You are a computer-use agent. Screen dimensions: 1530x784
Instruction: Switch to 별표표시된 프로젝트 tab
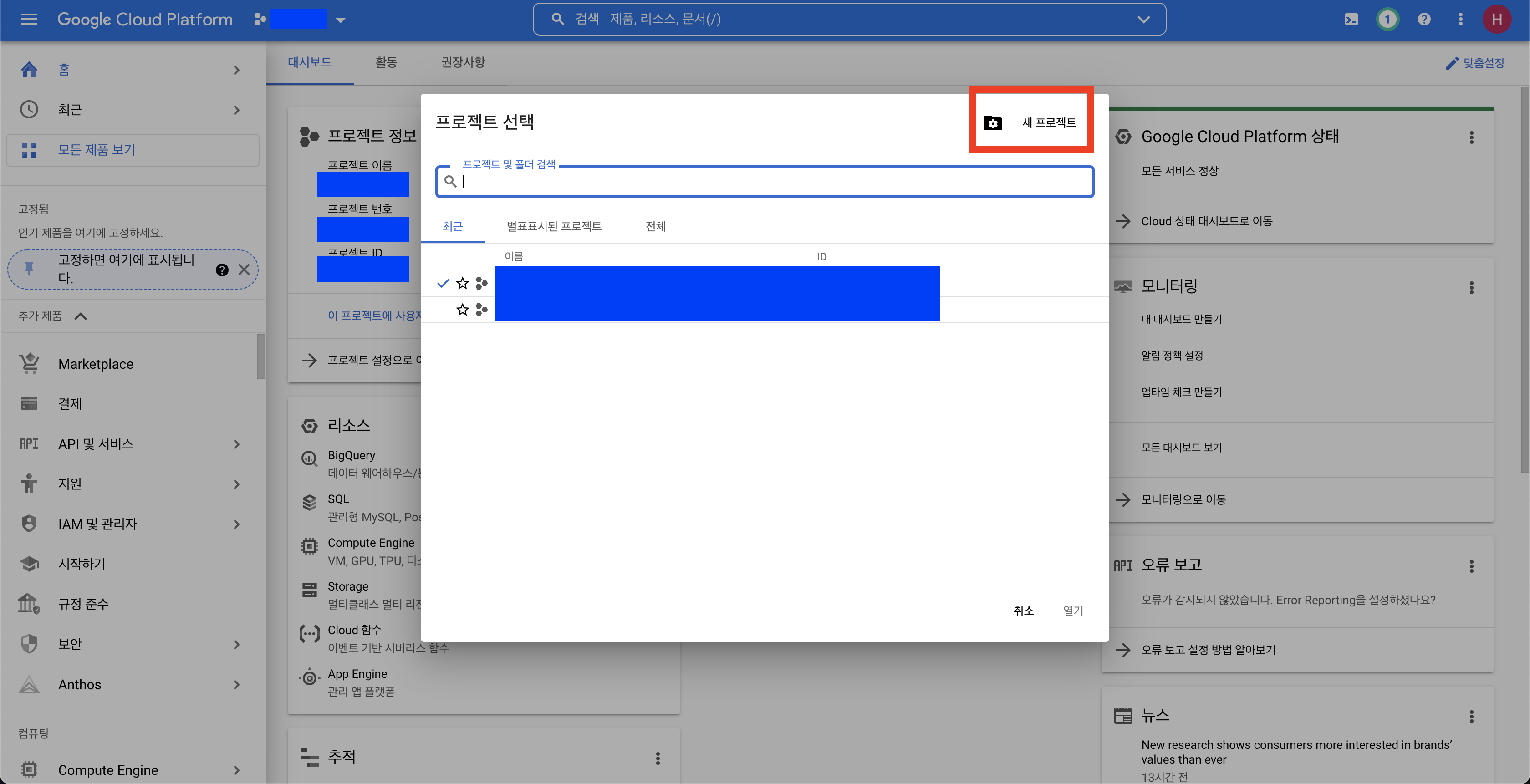click(x=554, y=226)
